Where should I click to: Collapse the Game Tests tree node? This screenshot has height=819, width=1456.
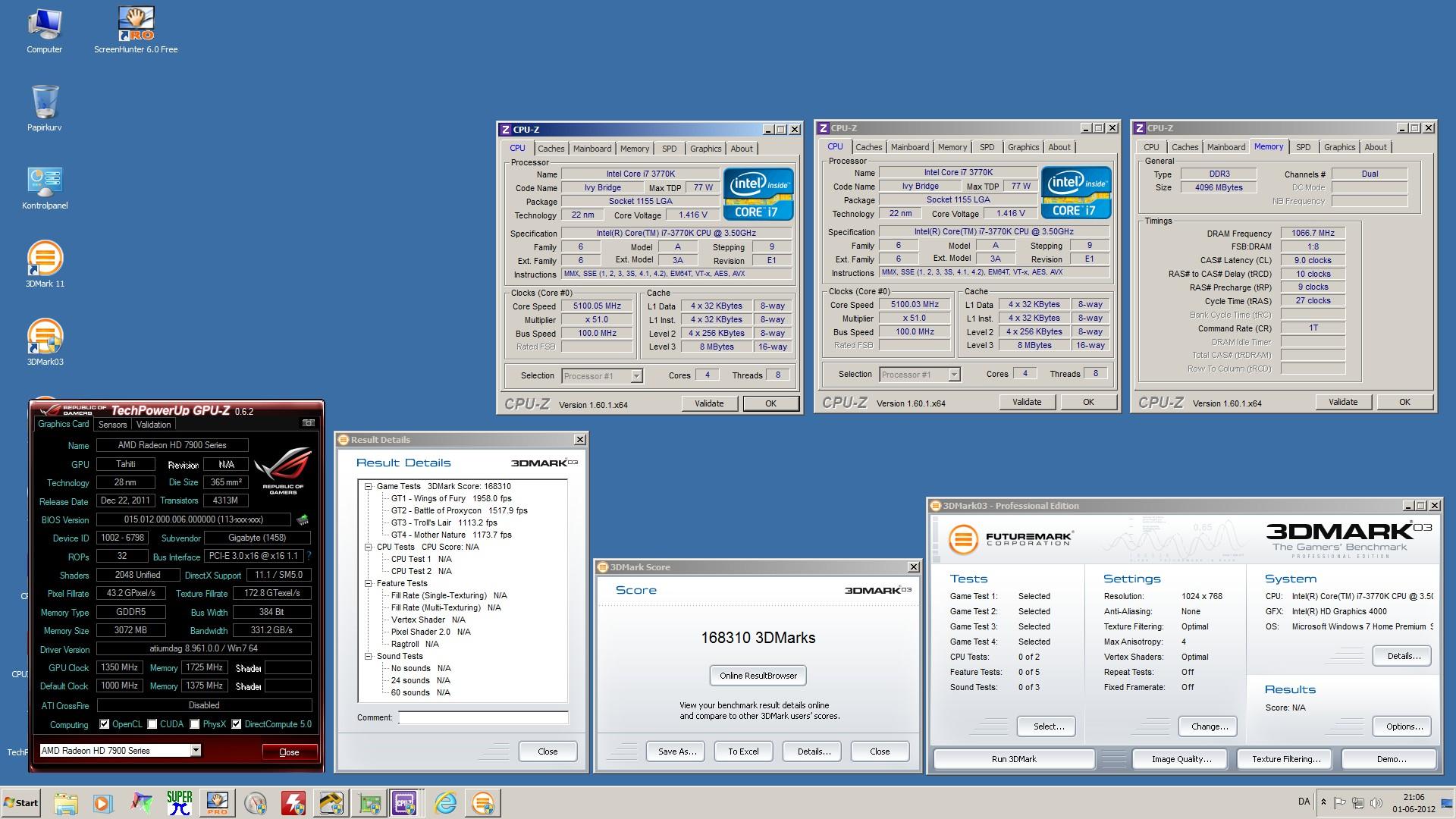[x=368, y=486]
